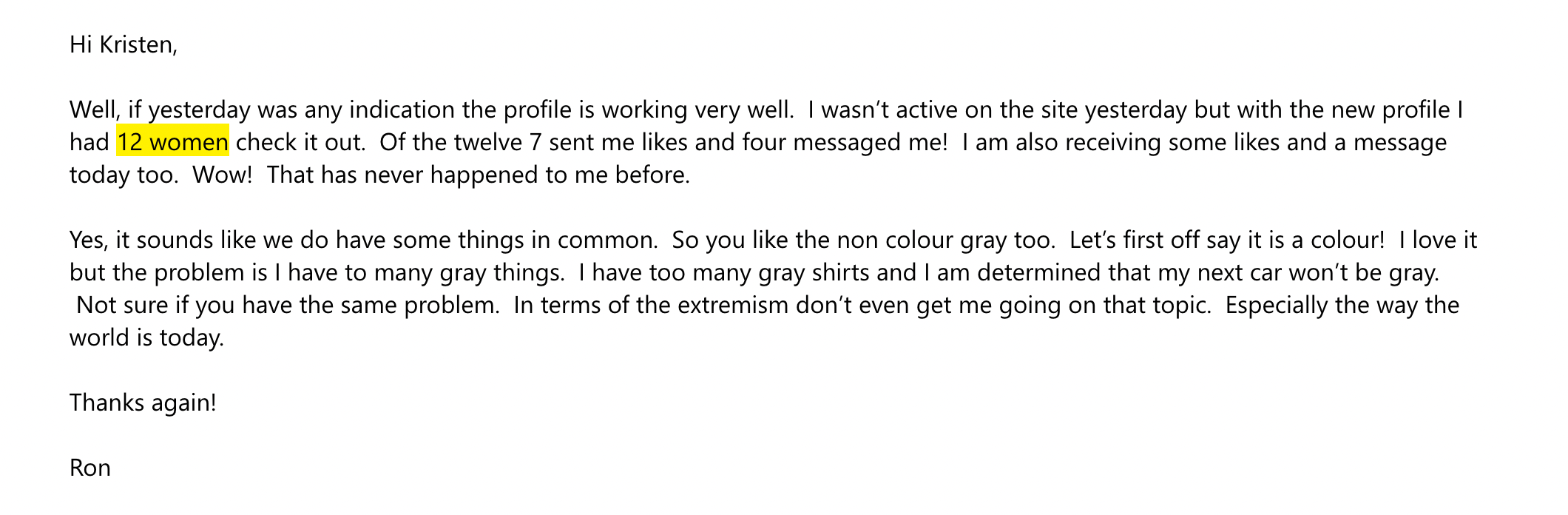Image resolution: width=1568 pixels, height=515 pixels.
Task: Click the greeting "Hi Kristen,"
Action: pyautogui.click(x=124, y=44)
